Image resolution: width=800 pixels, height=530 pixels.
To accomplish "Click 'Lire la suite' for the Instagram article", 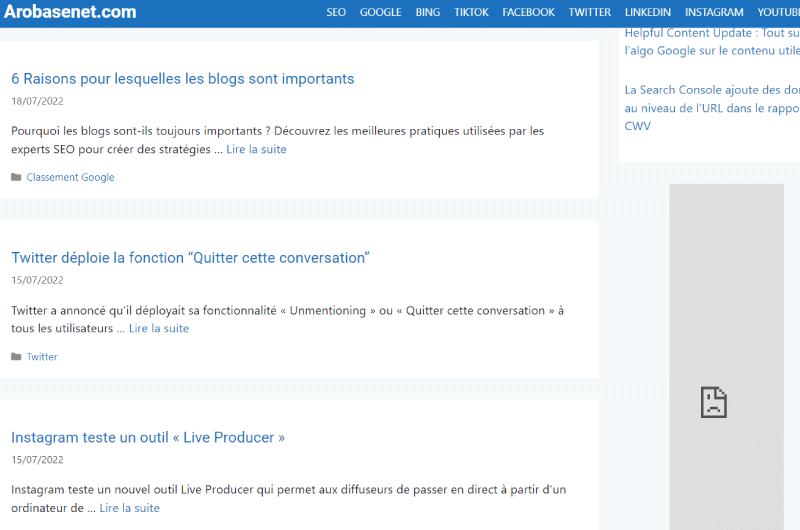I will [x=130, y=508].
